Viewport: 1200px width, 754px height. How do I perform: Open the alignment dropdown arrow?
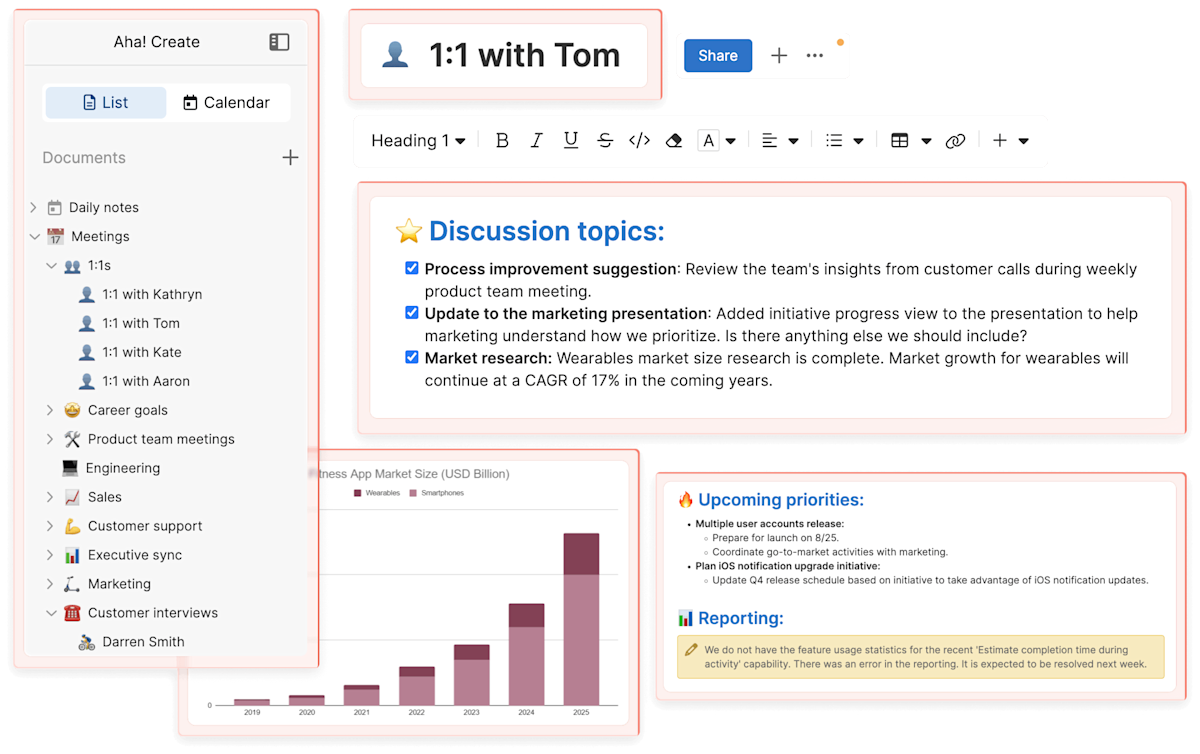point(793,141)
